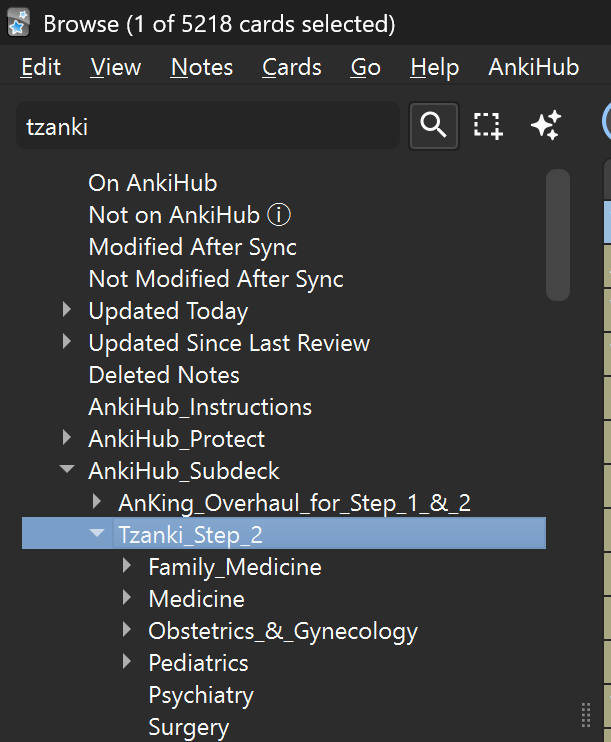Open the Cards menu

tap(292, 67)
